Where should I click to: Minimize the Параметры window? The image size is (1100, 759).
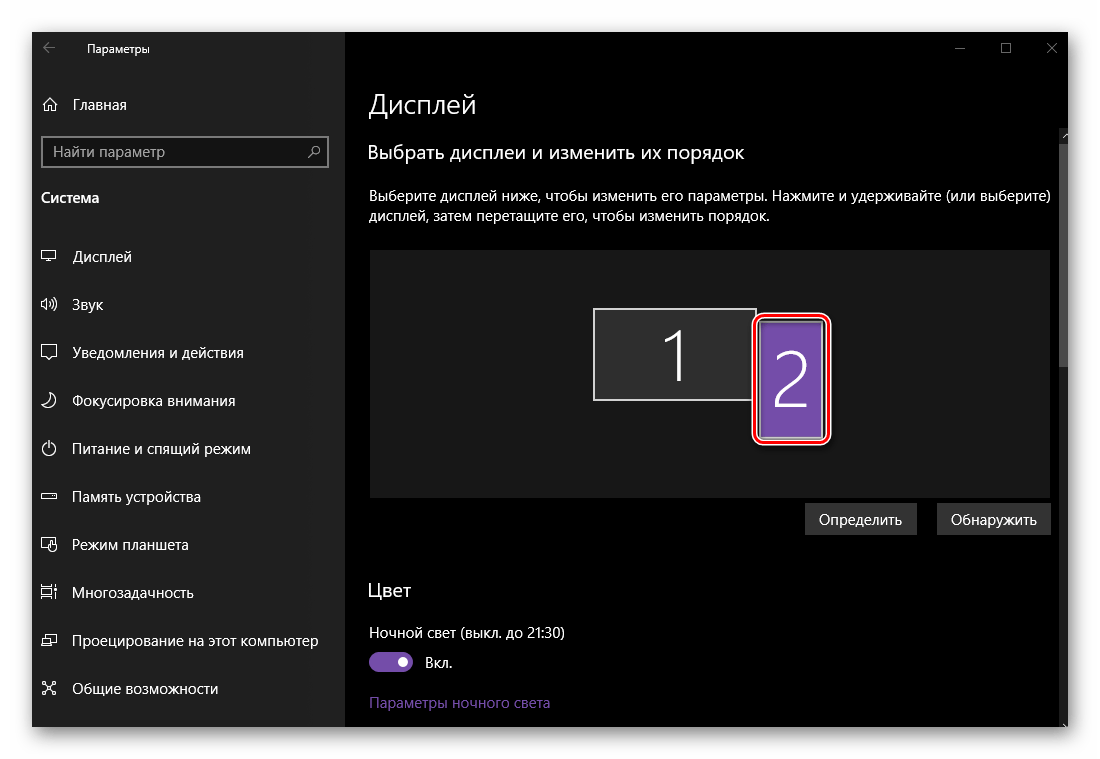coord(960,48)
